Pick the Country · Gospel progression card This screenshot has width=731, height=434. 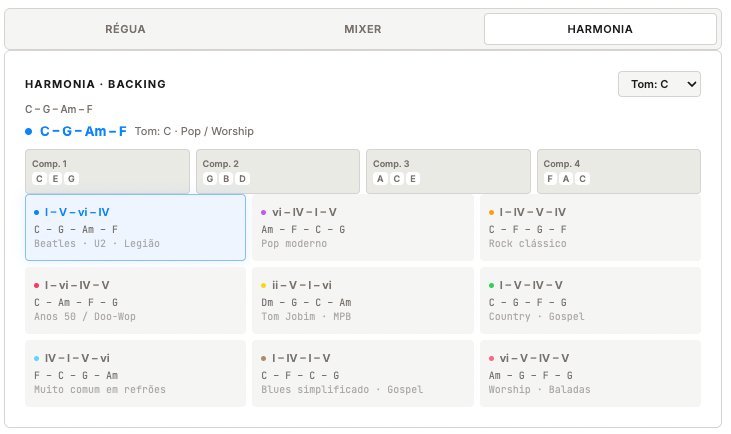pos(590,300)
